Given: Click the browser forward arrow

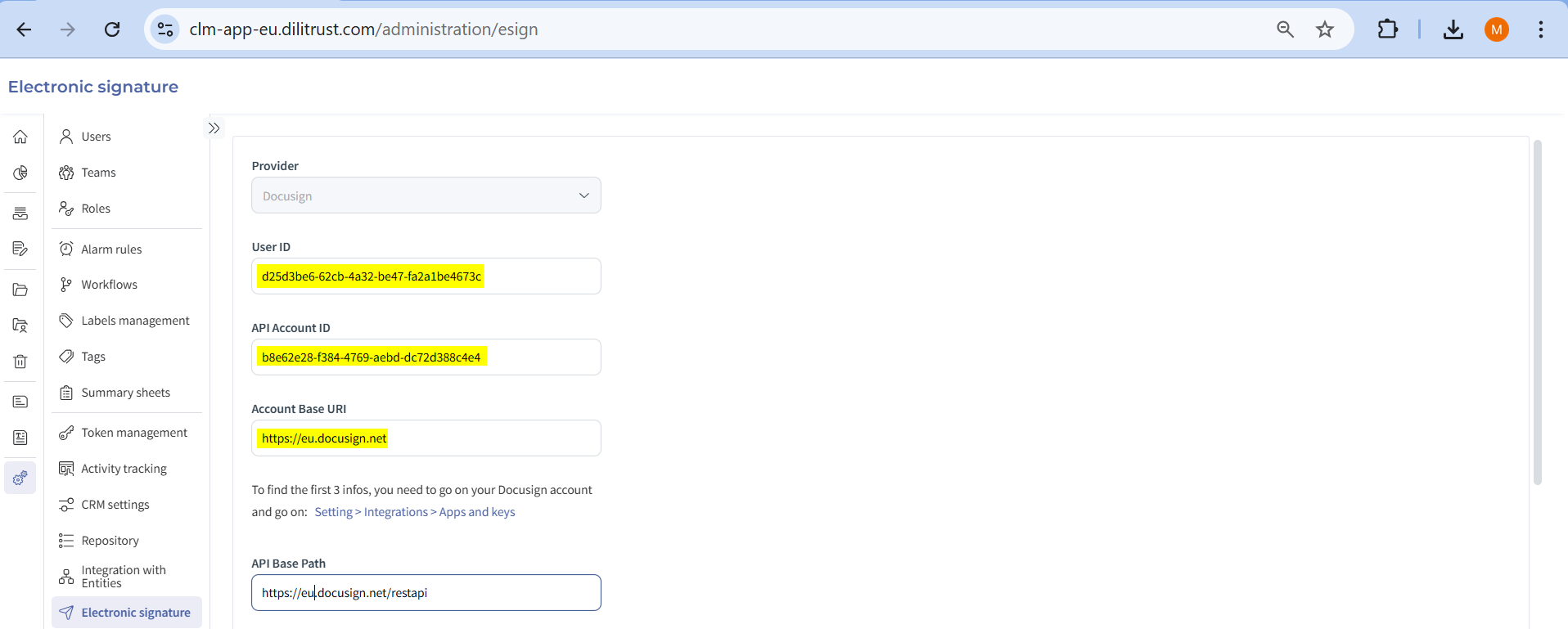Looking at the screenshot, I should [x=68, y=29].
